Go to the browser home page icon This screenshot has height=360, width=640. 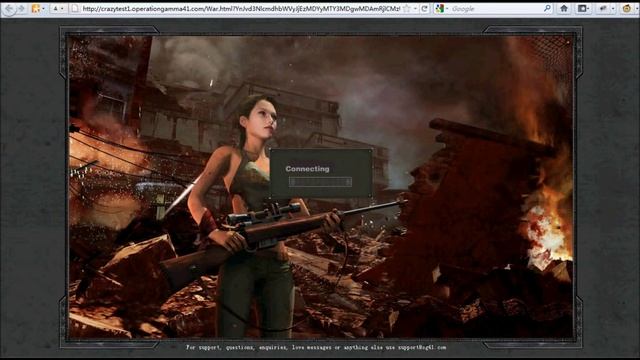point(564,9)
